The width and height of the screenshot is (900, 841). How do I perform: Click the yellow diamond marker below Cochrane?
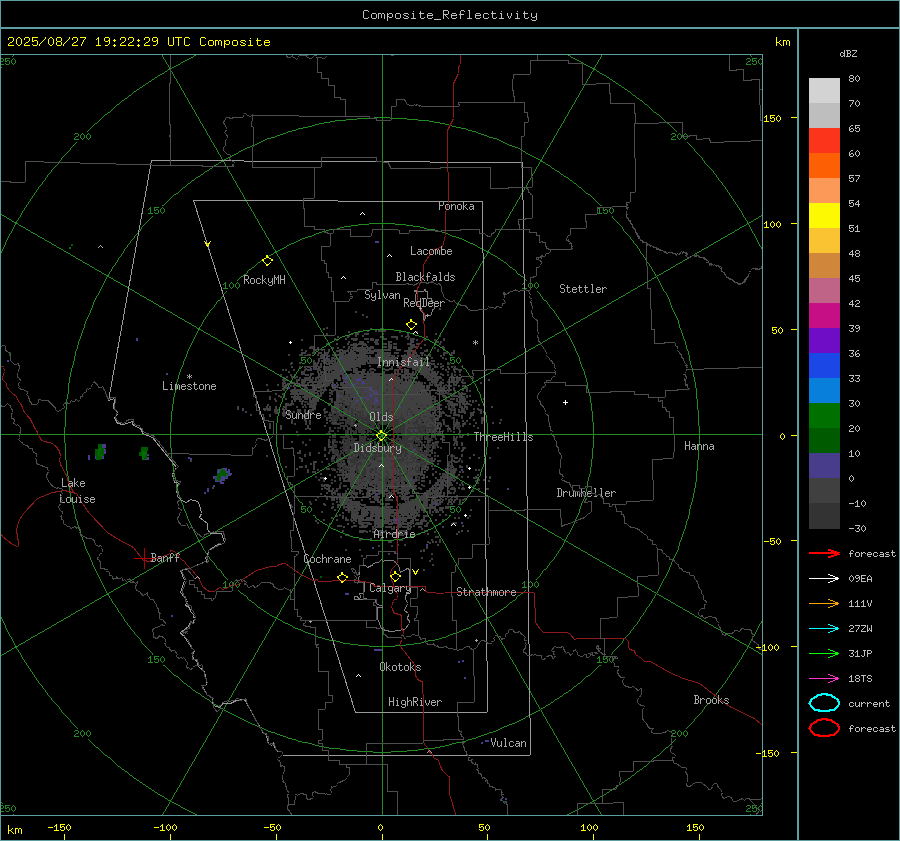click(x=342, y=577)
